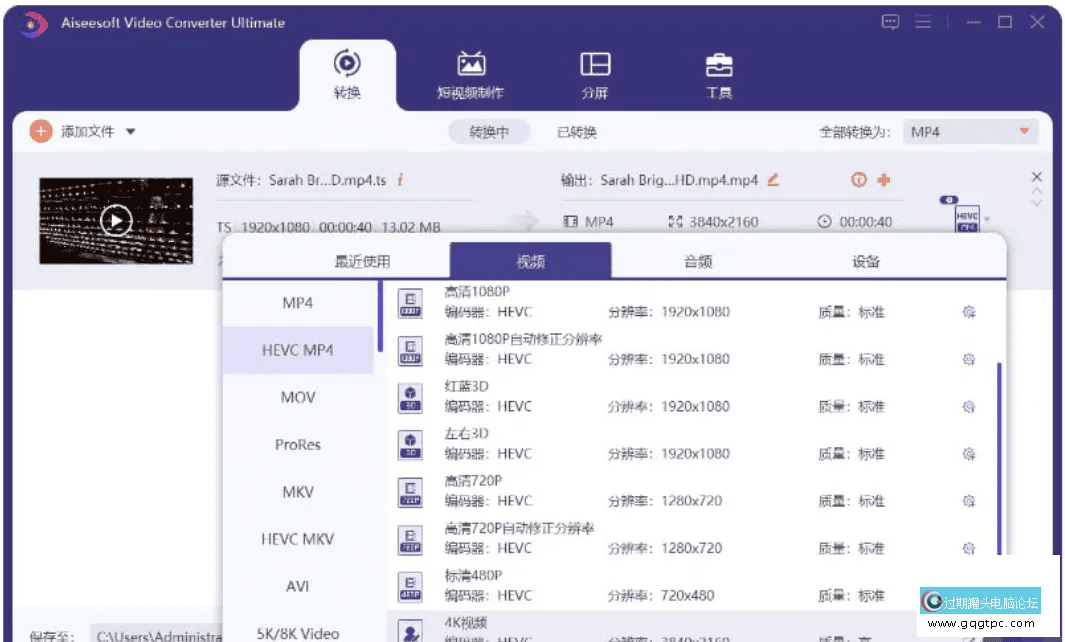Switch to the 音频 format tab
The width and height of the screenshot is (1065, 642).
697,262
